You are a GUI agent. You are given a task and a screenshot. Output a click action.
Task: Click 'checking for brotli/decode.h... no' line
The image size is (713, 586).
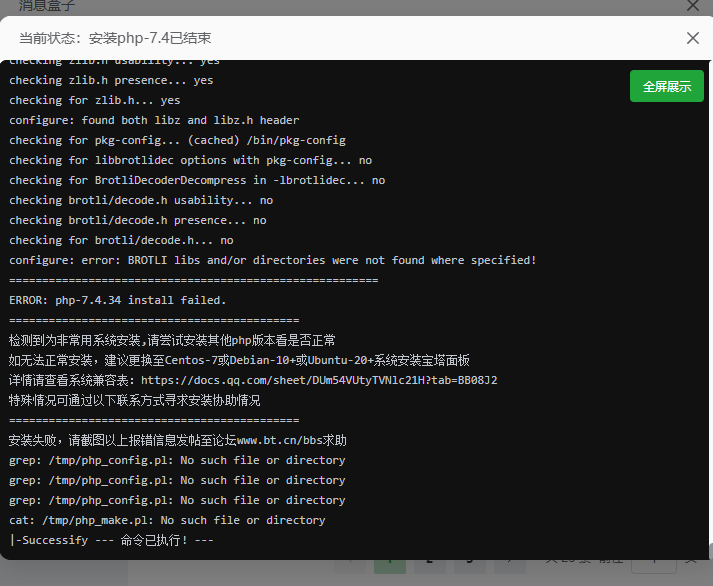pyautogui.click(x=121, y=240)
